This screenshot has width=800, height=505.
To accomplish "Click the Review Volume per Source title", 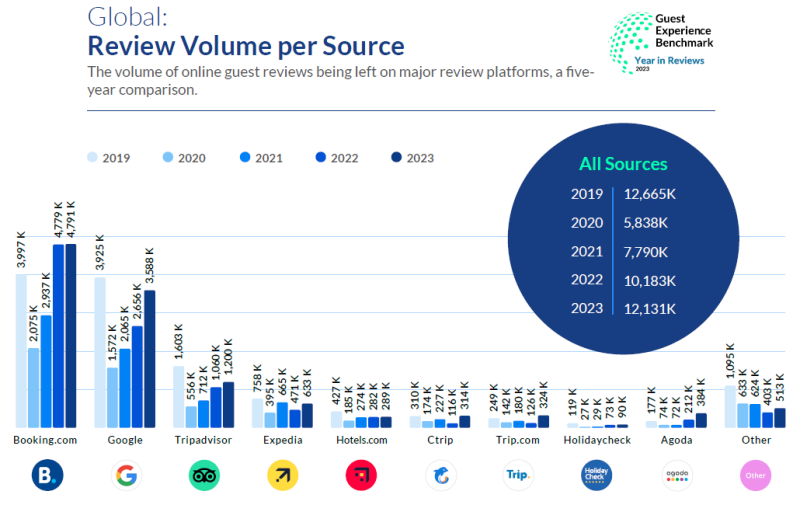I will (x=246, y=46).
